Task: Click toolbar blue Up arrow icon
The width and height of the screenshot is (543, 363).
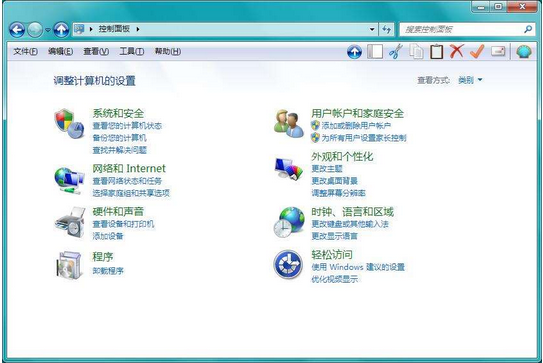Action: [x=354, y=52]
